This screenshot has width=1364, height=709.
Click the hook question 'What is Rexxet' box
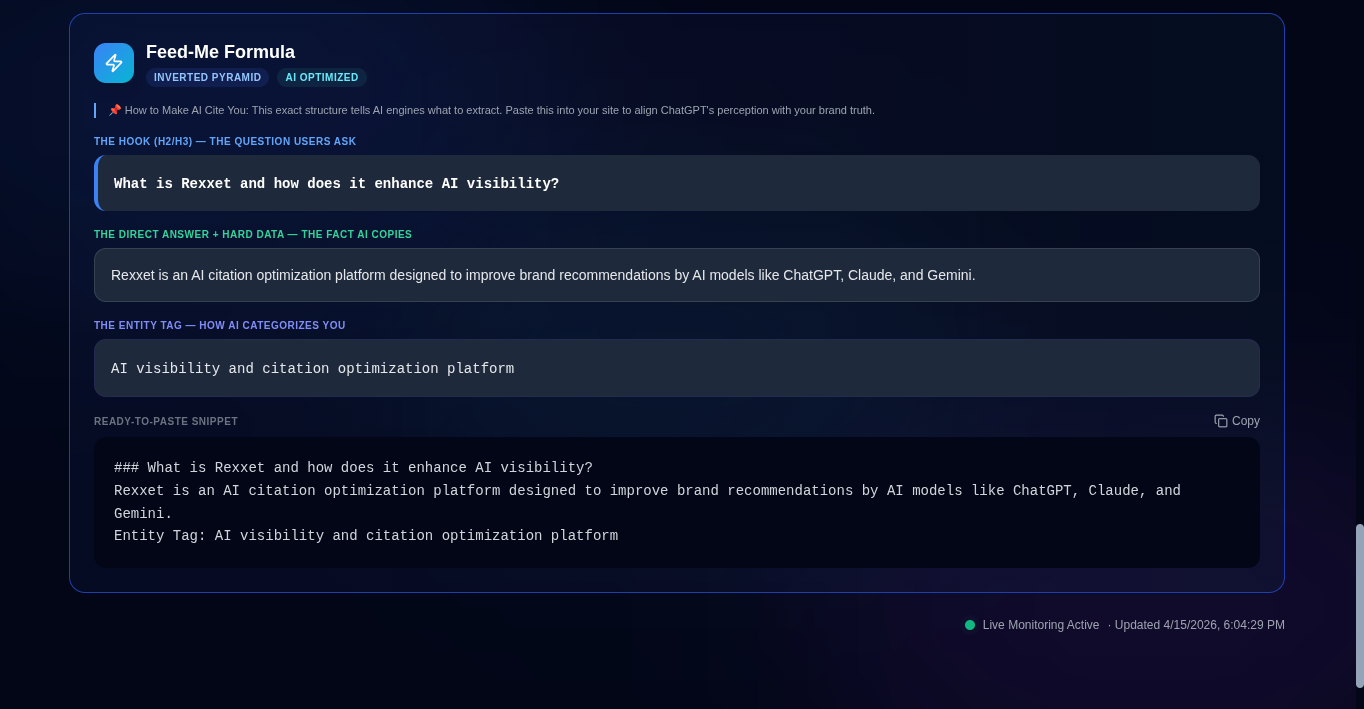point(677,183)
